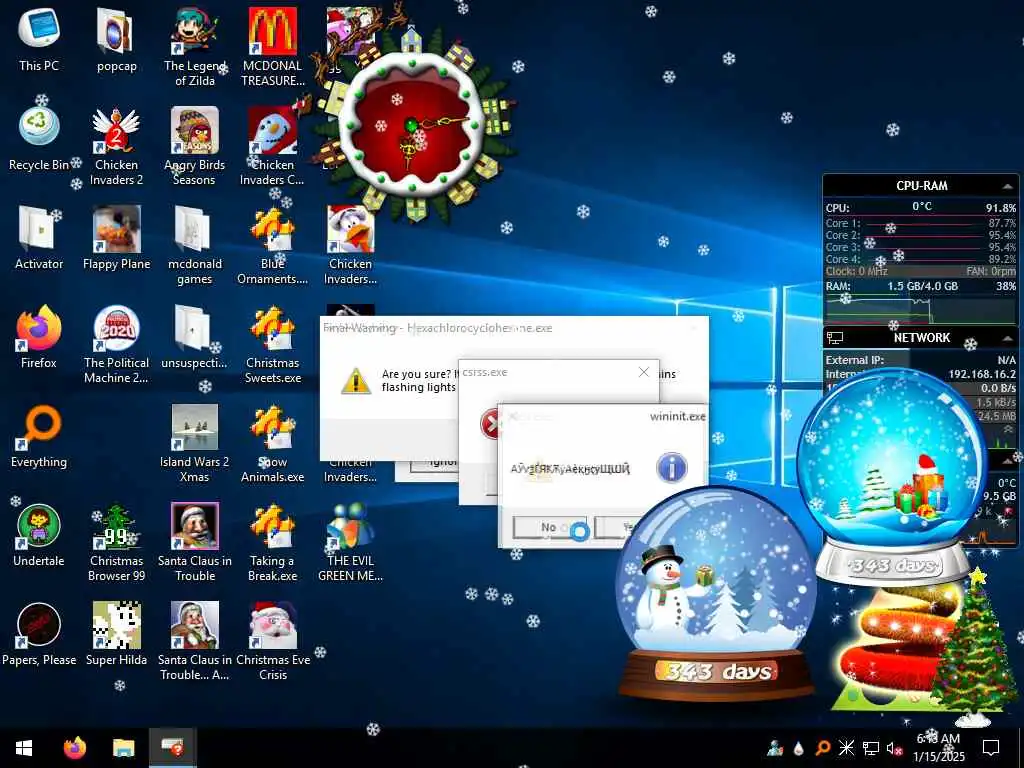Launch Island Wars 2 Xmas
Image resolution: width=1024 pixels, height=768 pixels.
pyautogui.click(x=195, y=444)
